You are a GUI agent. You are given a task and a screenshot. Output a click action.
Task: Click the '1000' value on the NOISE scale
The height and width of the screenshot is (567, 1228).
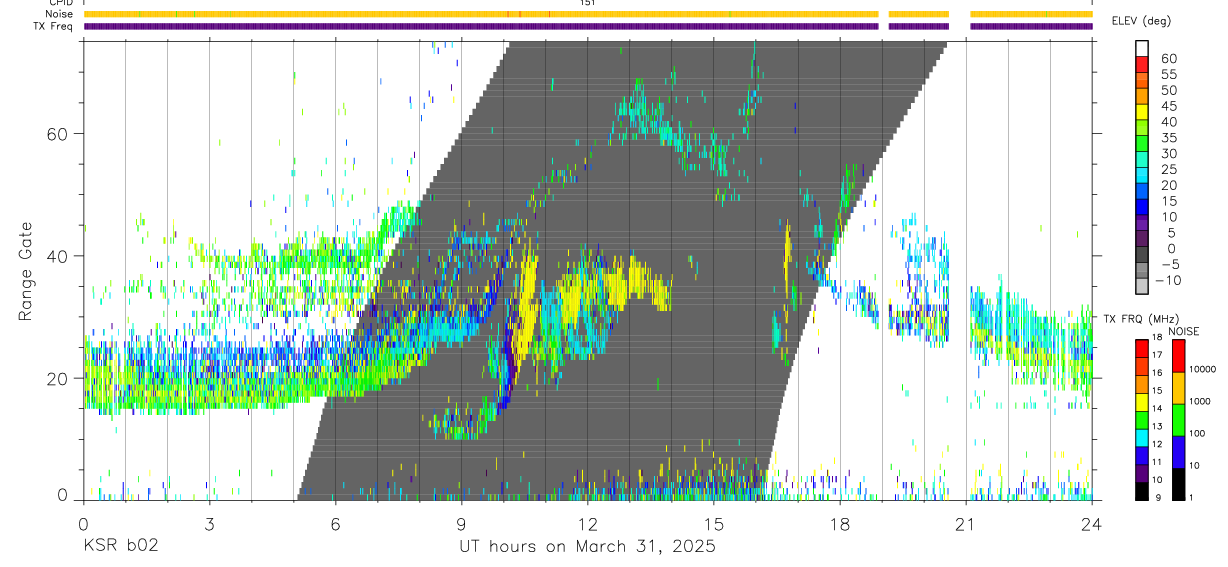click(x=1200, y=401)
